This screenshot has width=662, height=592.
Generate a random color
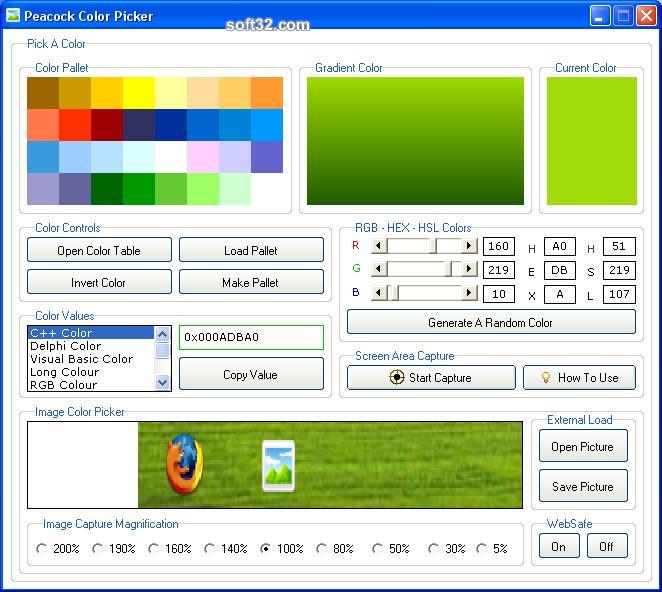491,322
